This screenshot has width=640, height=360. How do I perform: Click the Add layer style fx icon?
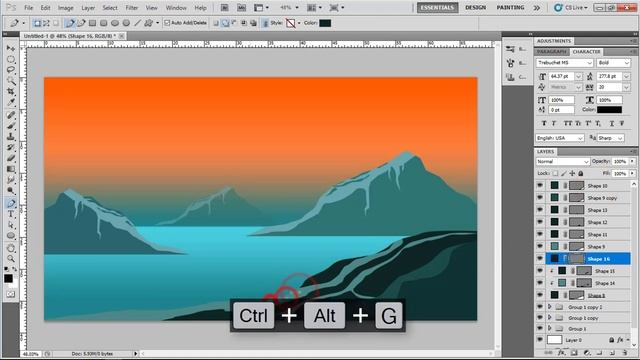click(562, 353)
